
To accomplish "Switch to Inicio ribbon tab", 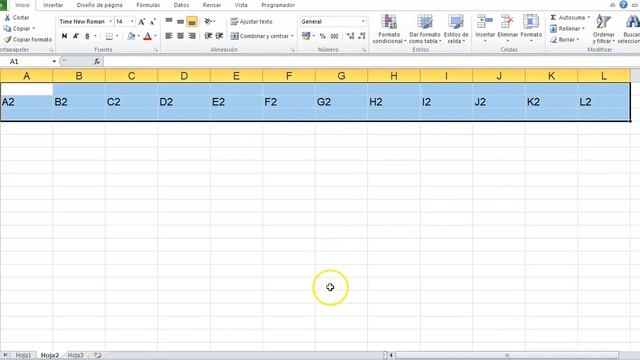I will point(22,5).
